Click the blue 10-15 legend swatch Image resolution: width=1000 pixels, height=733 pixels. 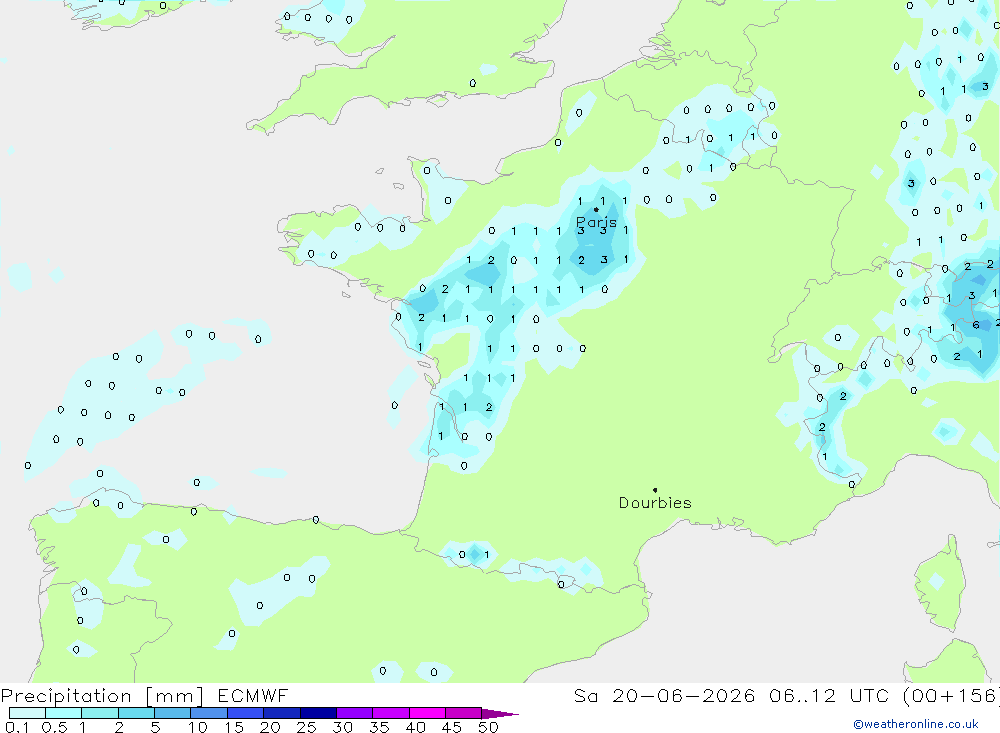[x=209, y=713]
